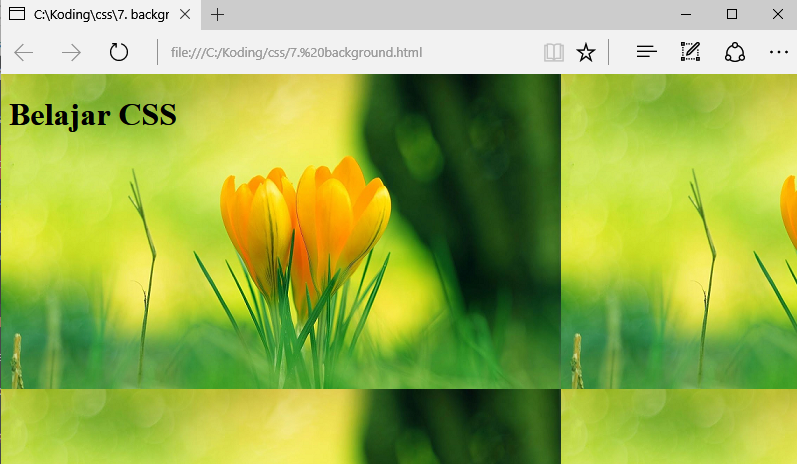Go forward with the arrow button
Viewport: 797px width, 464px height.
[x=71, y=52]
